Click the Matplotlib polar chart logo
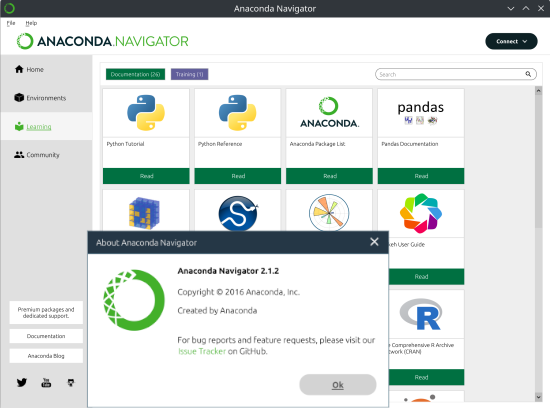Viewport: 550px width, 408px height. [329, 213]
